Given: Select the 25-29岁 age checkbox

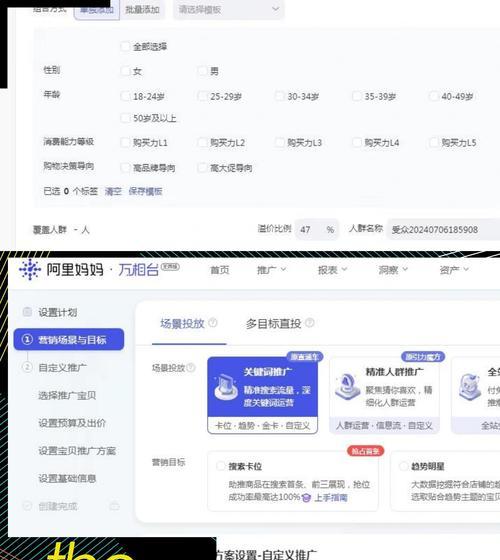Looking at the screenshot, I should 202,96.
